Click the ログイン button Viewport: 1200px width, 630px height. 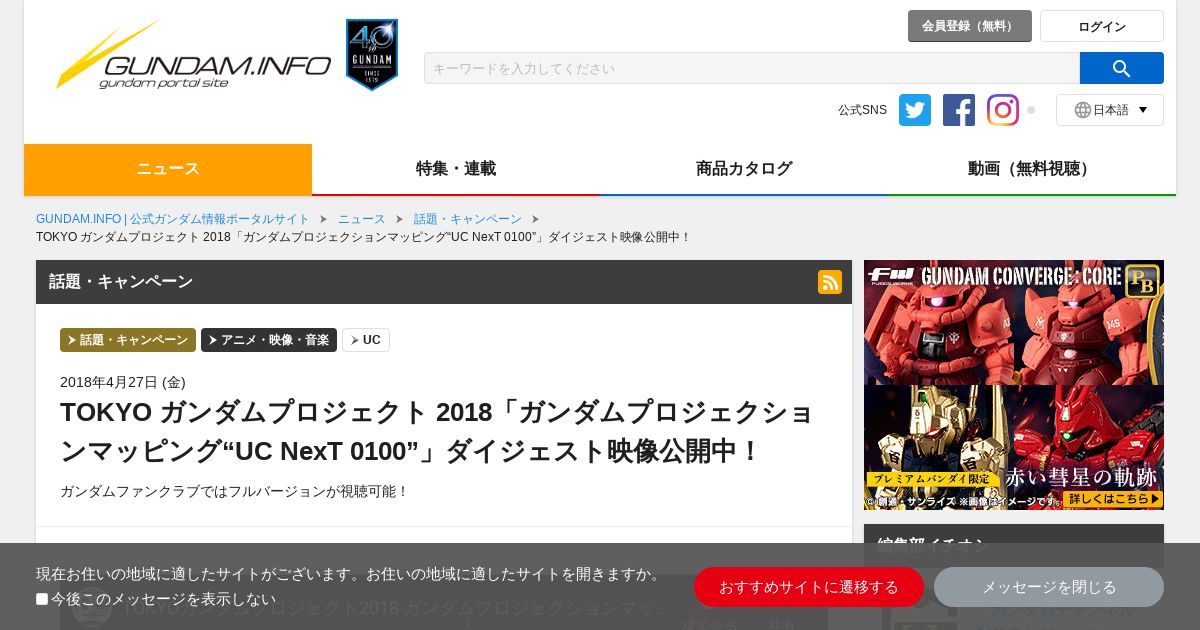(x=1102, y=26)
